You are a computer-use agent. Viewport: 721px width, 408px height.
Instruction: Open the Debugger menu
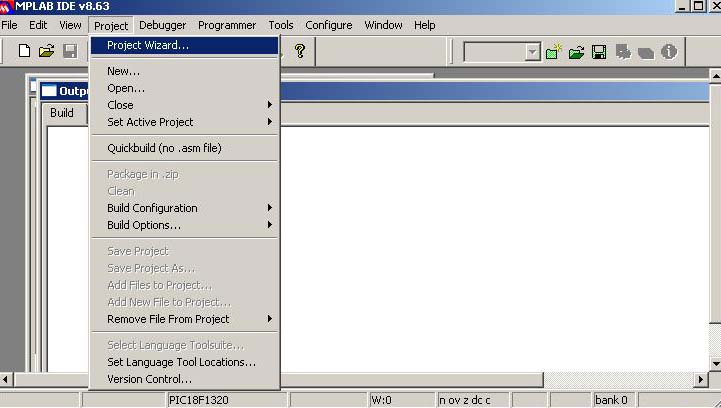pos(162,25)
